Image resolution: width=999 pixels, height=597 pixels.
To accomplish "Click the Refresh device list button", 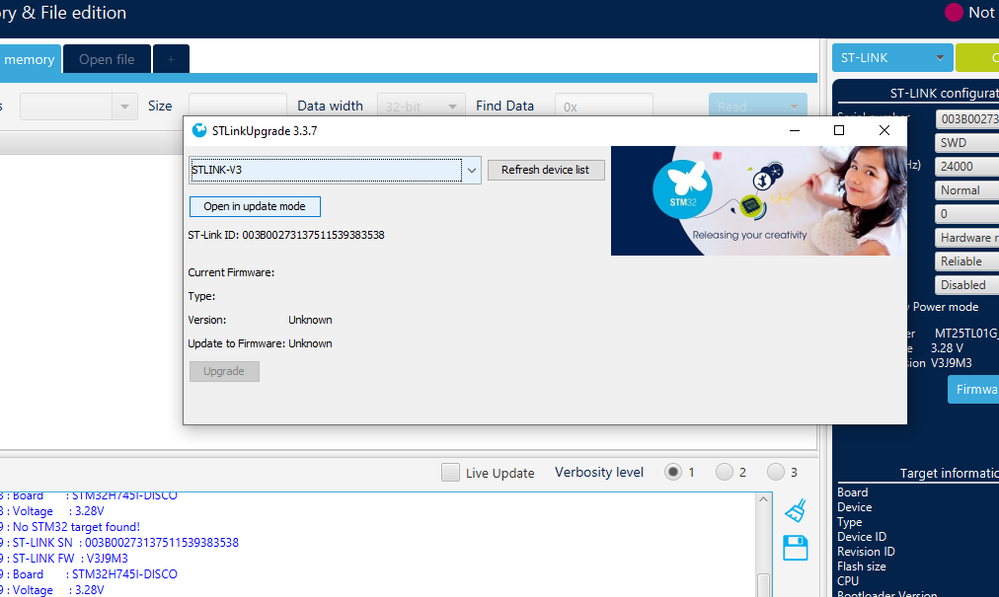I will pos(545,170).
